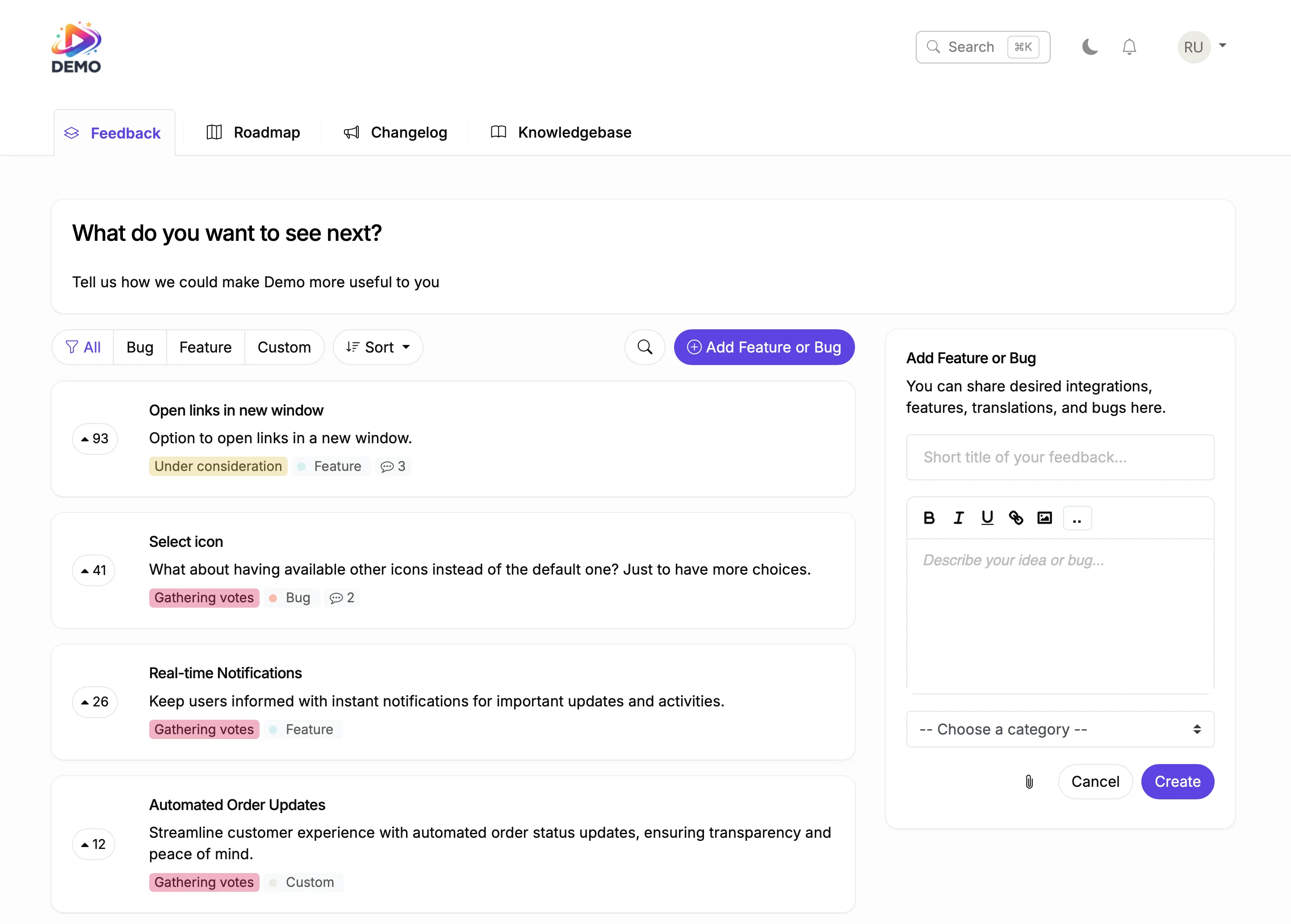Apply italic formatting
Image resolution: width=1291 pixels, height=924 pixels.
958,518
